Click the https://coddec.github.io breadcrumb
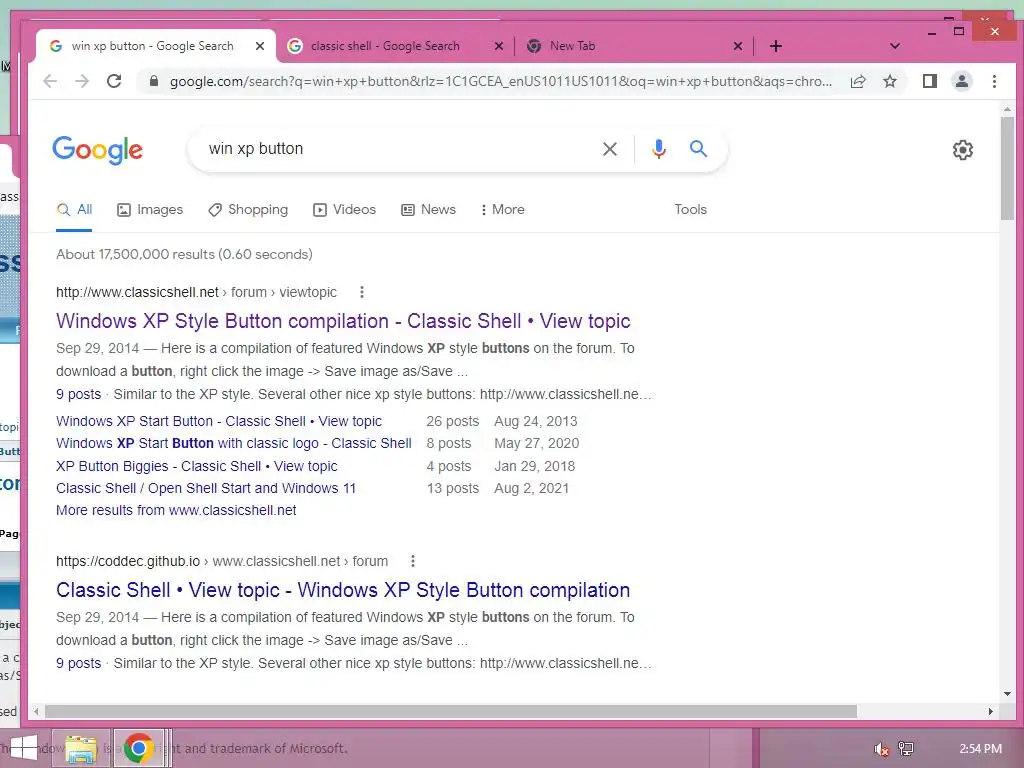The width and height of the screenshot is (1024, 768). [x=128, y=562]
